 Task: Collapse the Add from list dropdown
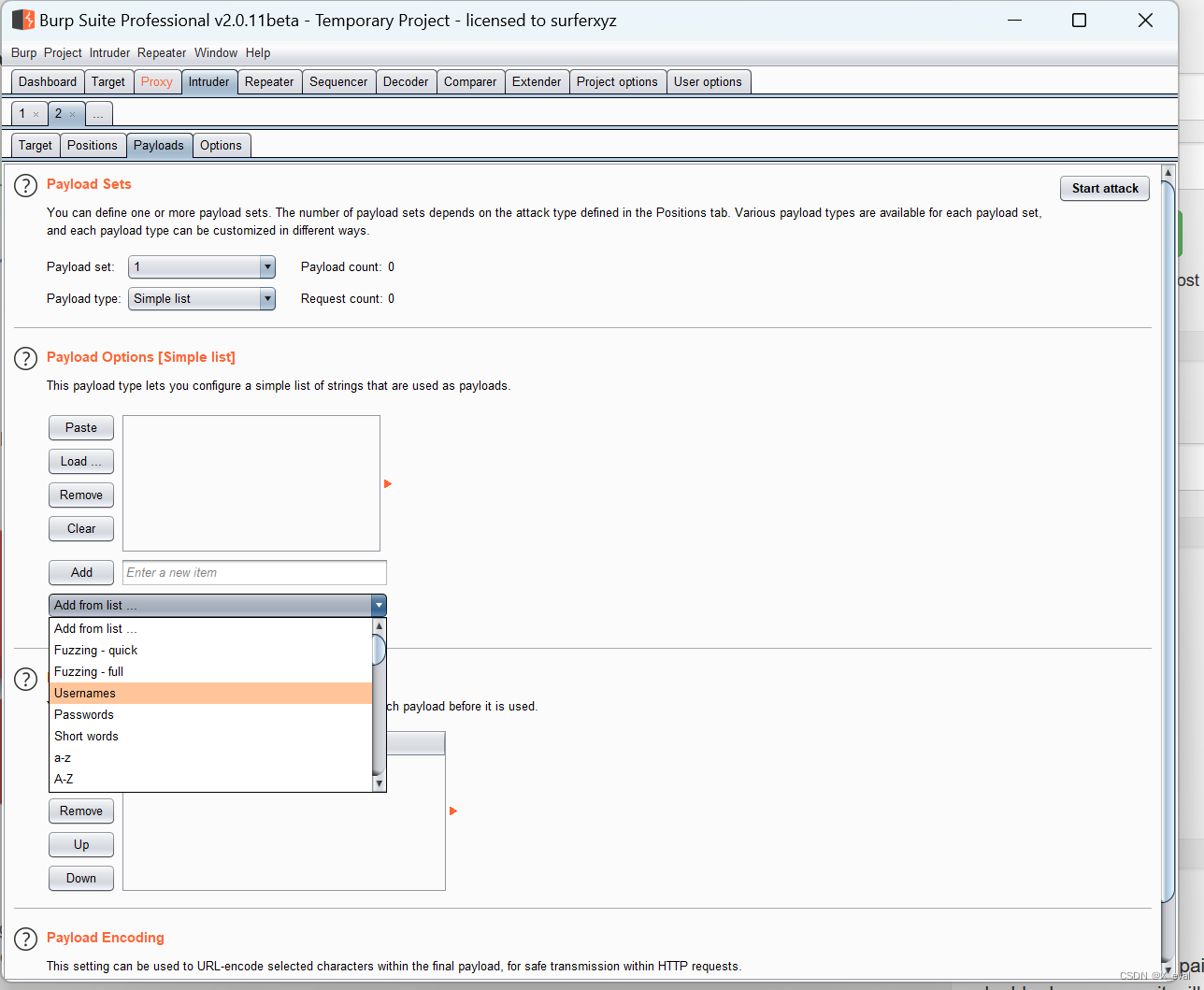pos(379,605)
